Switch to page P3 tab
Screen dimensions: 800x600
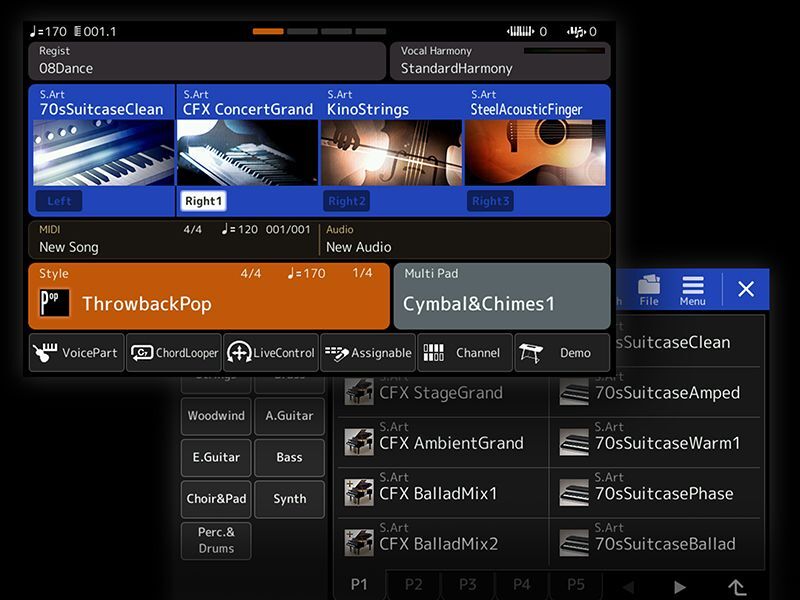[x=468, y=585]
